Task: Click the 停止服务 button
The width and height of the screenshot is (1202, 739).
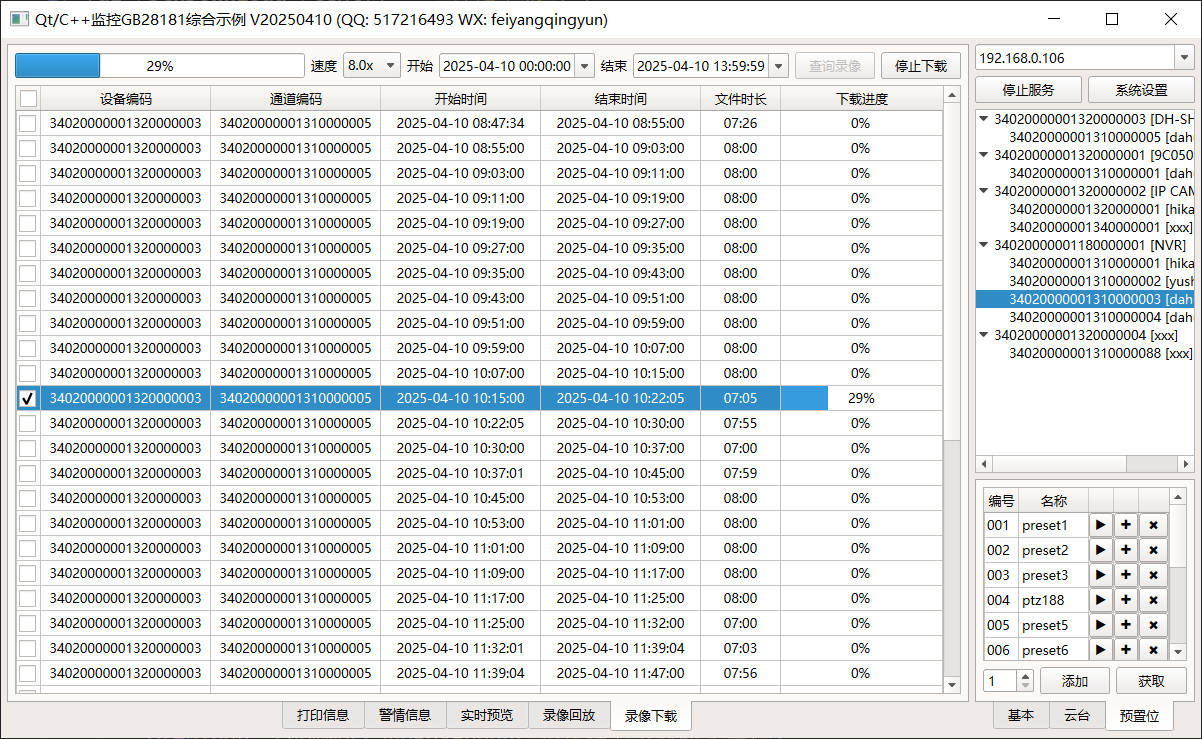Action: [x=1028, y=90]
